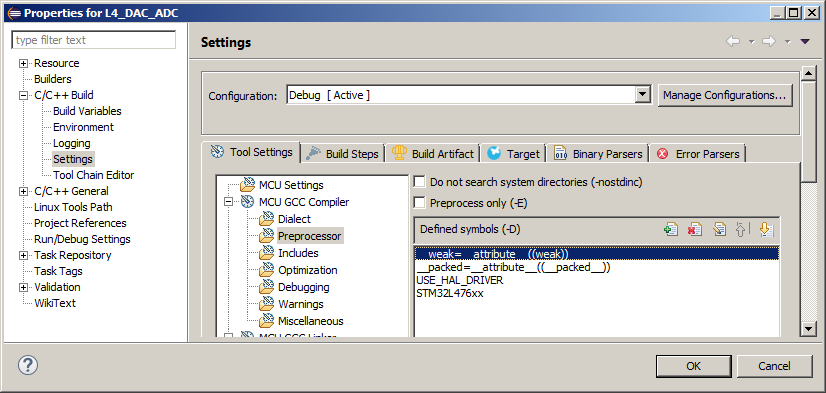Click the Move symbol down icon
This screenshot has height=393, width=826.
(766, 229)
